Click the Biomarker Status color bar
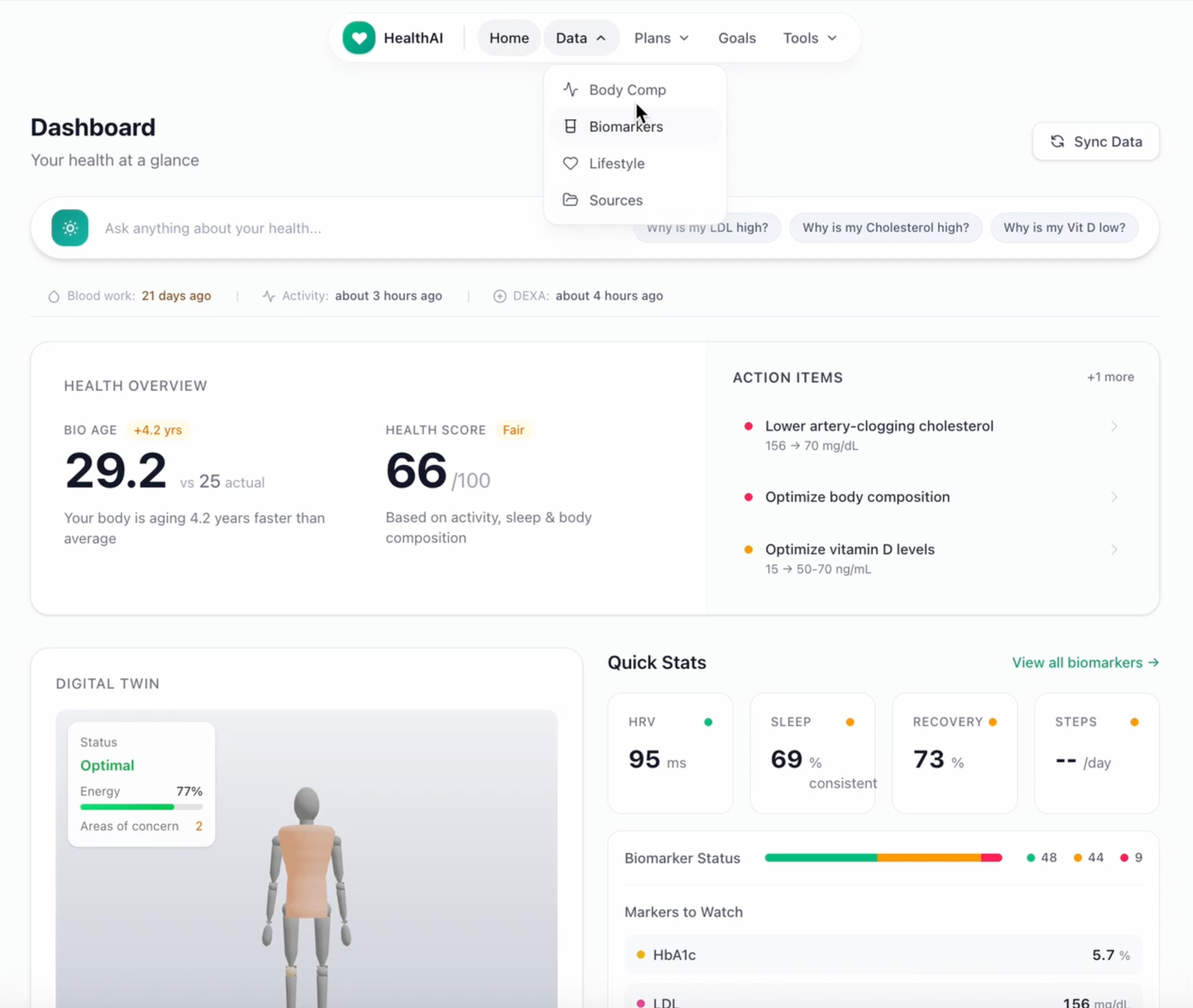Viewport: 1193px width, 1008px height. pos(883,858)
